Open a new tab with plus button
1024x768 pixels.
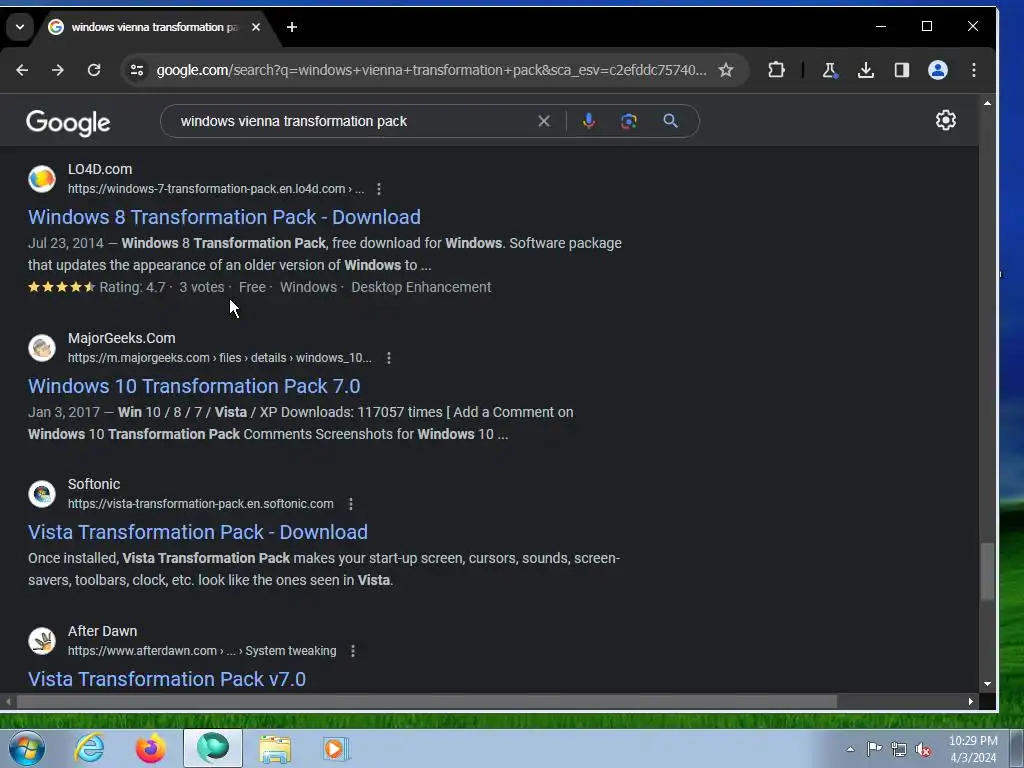[292, 27]
